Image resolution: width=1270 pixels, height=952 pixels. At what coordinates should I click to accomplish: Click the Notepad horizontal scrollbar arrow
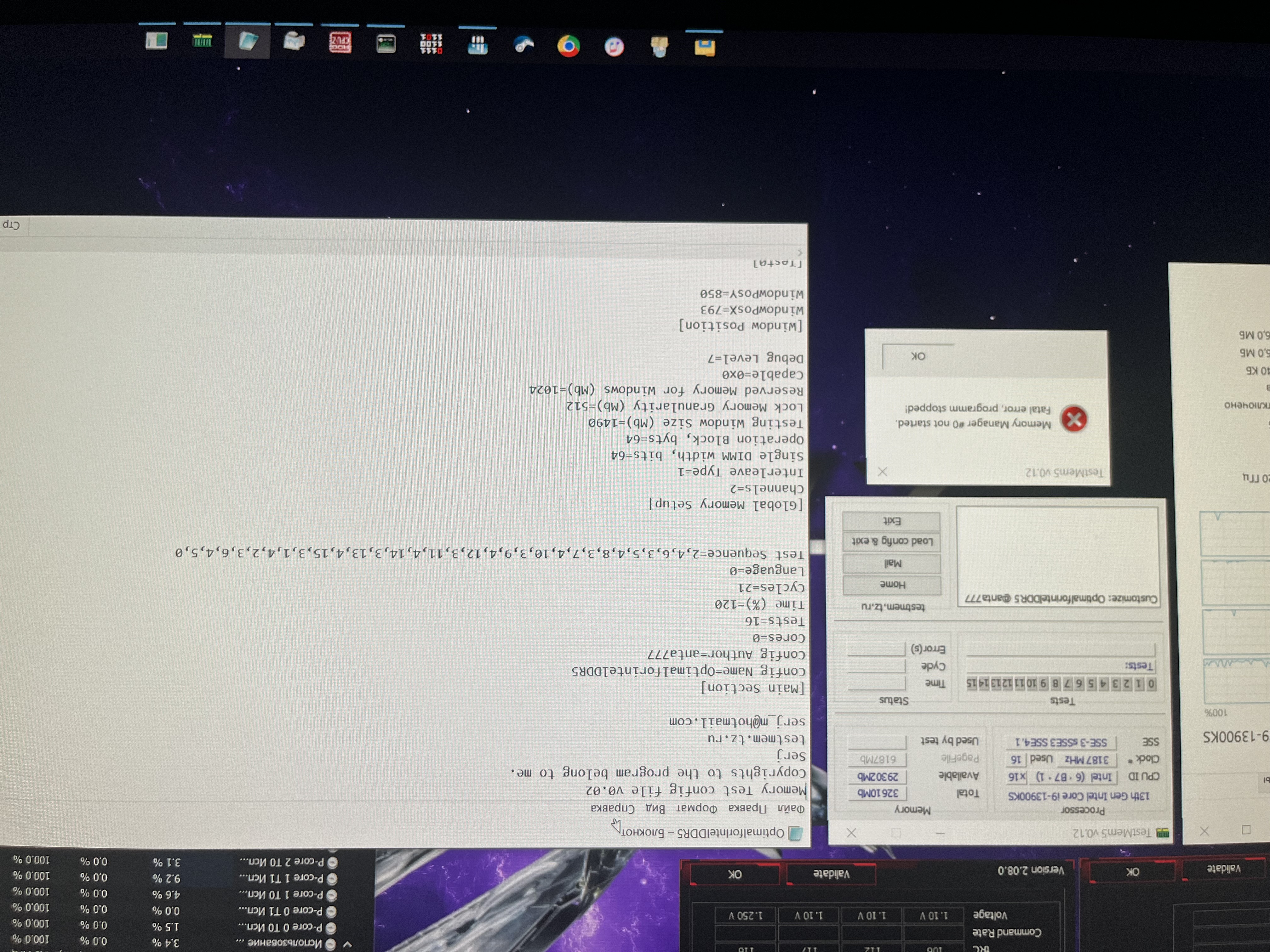pos(800,252)
